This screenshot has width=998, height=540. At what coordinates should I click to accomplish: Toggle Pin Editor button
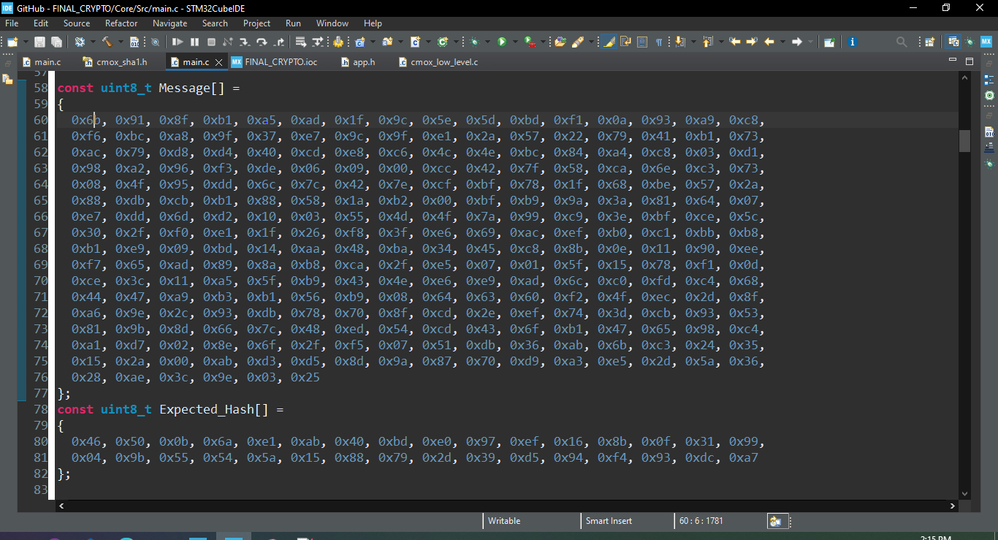(x=829, y=41)
